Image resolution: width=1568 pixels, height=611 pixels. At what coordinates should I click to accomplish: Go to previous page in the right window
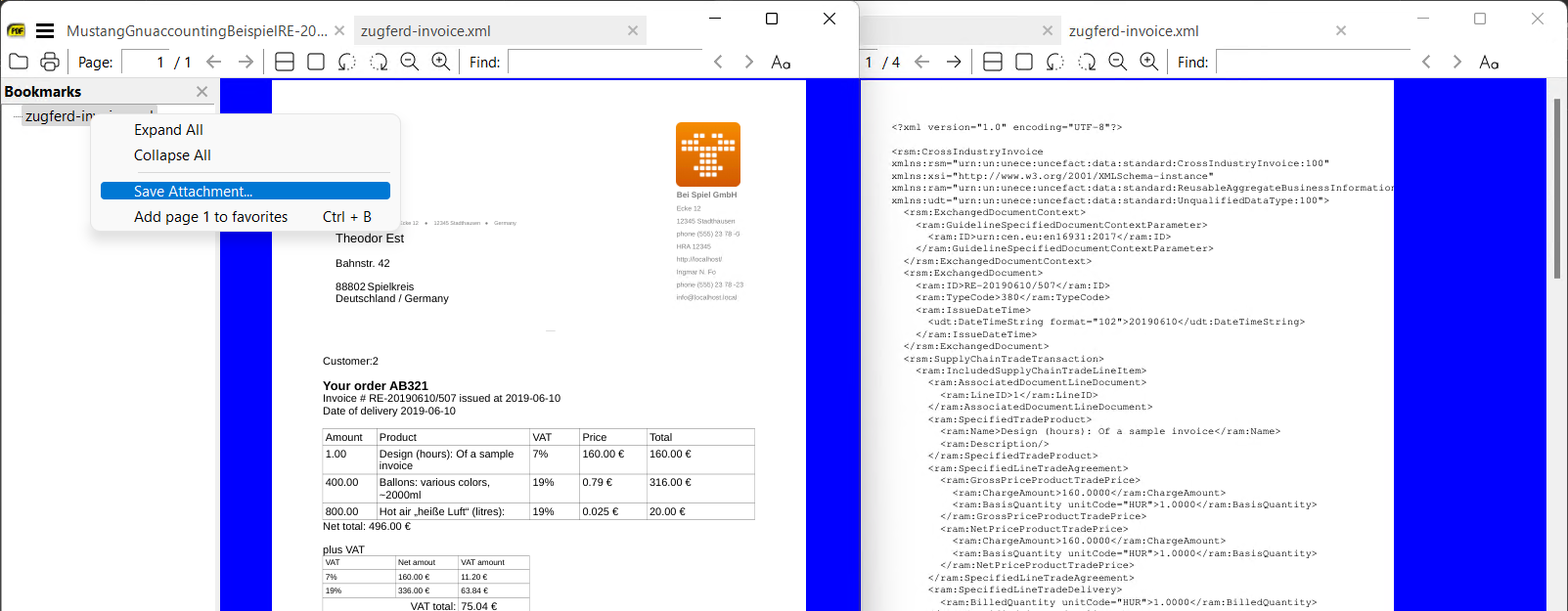tap(922, 62)
